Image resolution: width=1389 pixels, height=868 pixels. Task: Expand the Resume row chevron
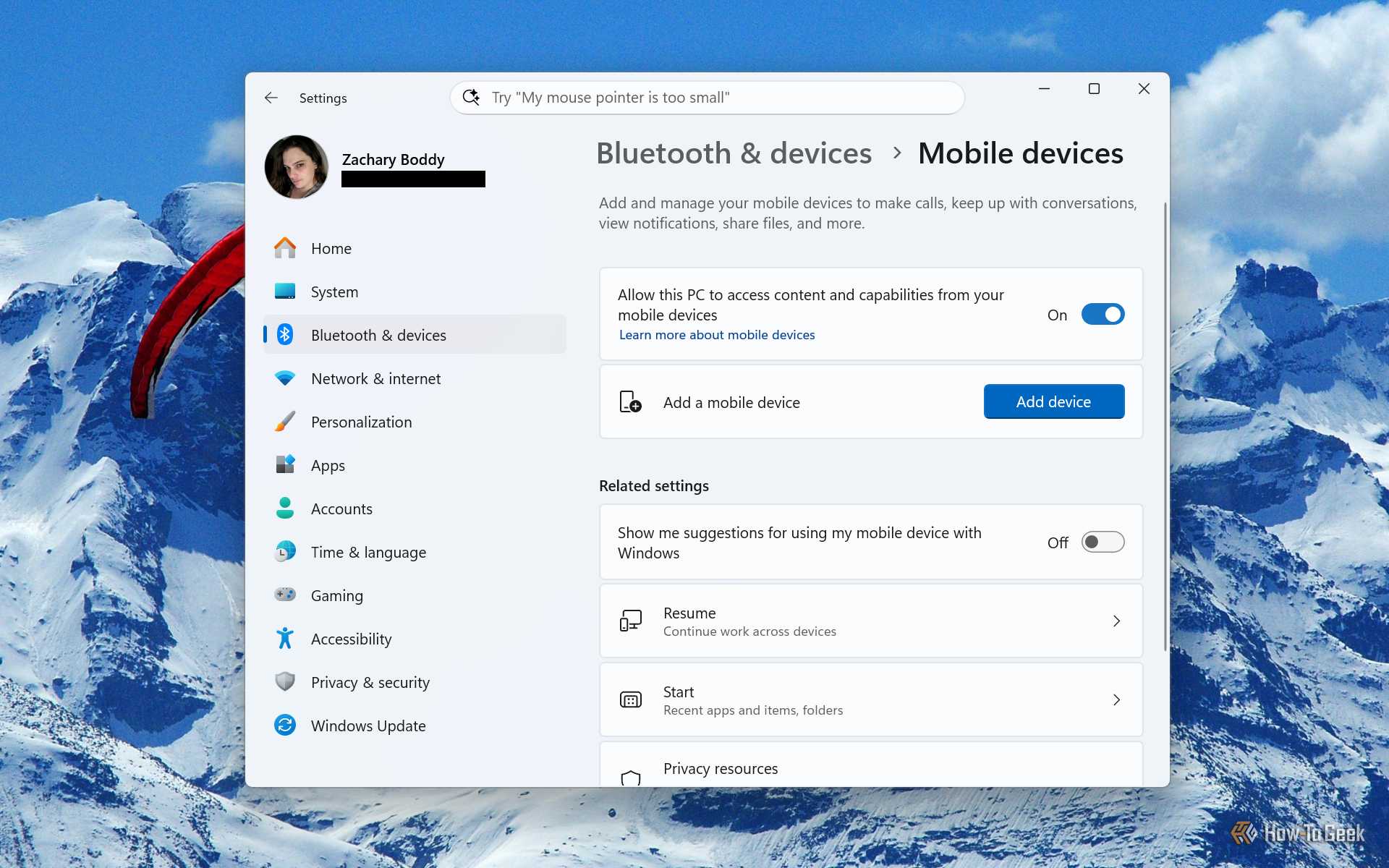(x=1116, y=621)
